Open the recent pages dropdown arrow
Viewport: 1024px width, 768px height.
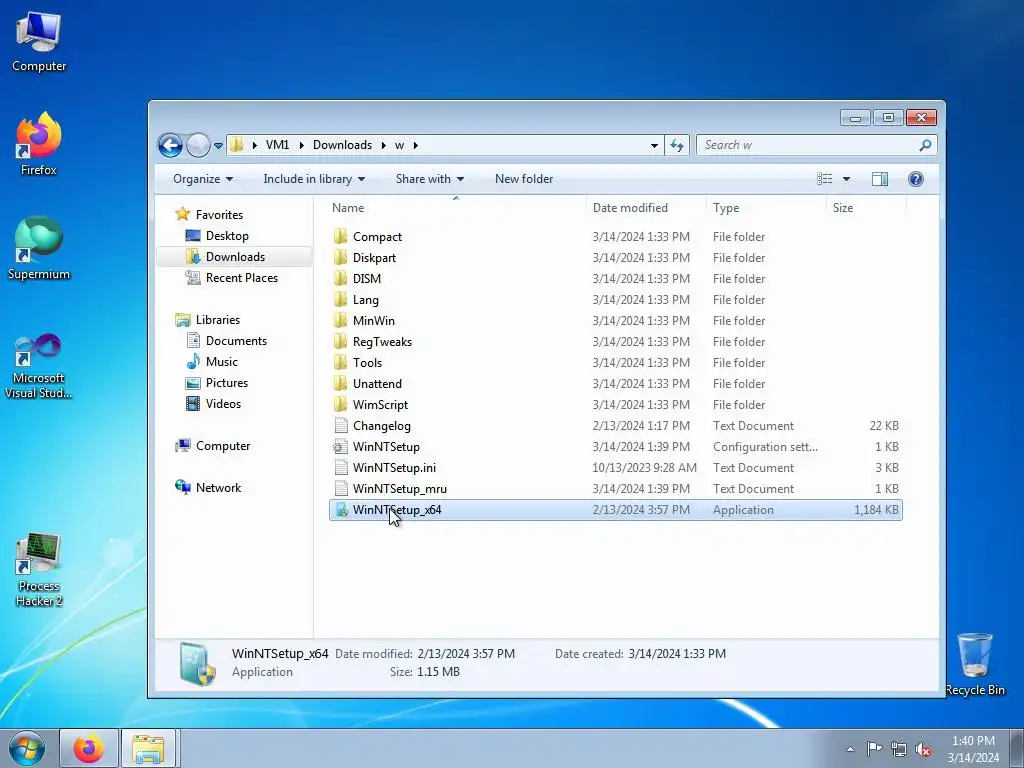coord(218,145)
